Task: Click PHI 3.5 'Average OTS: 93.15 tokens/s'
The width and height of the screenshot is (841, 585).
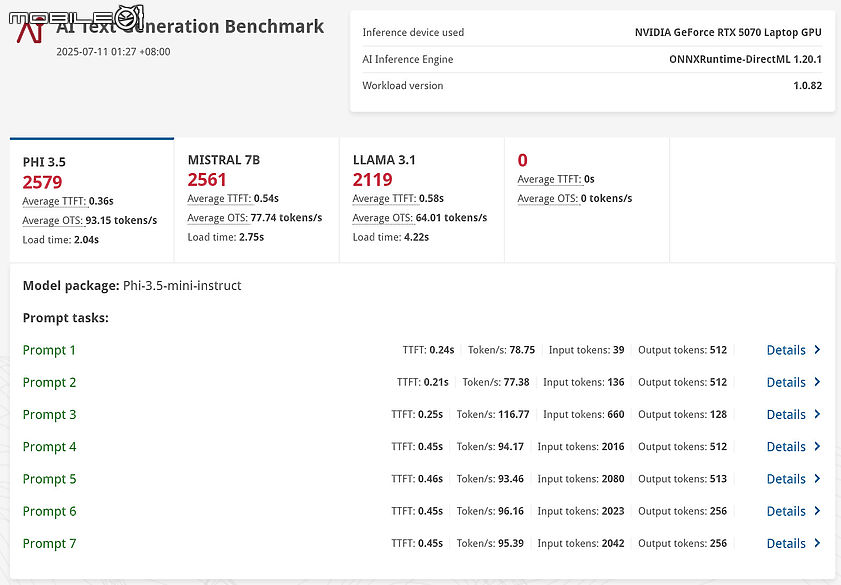Action: click(90, 220)
